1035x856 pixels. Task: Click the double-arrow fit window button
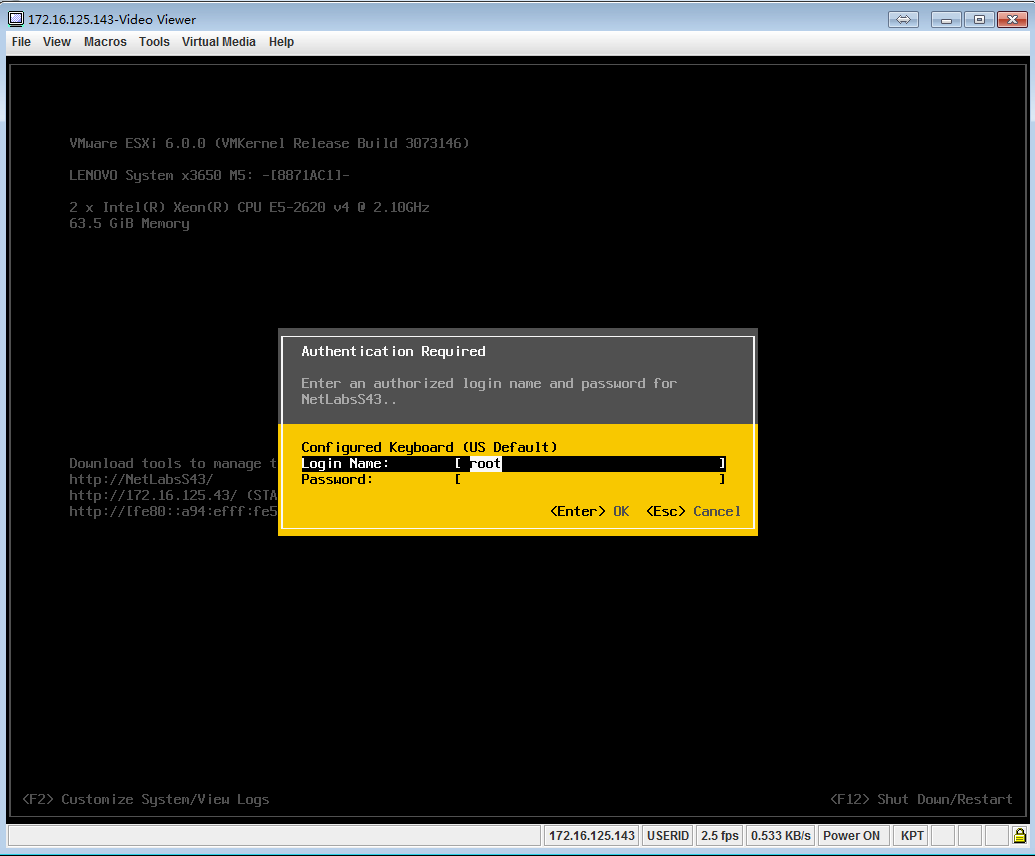[x=903, y=19]
